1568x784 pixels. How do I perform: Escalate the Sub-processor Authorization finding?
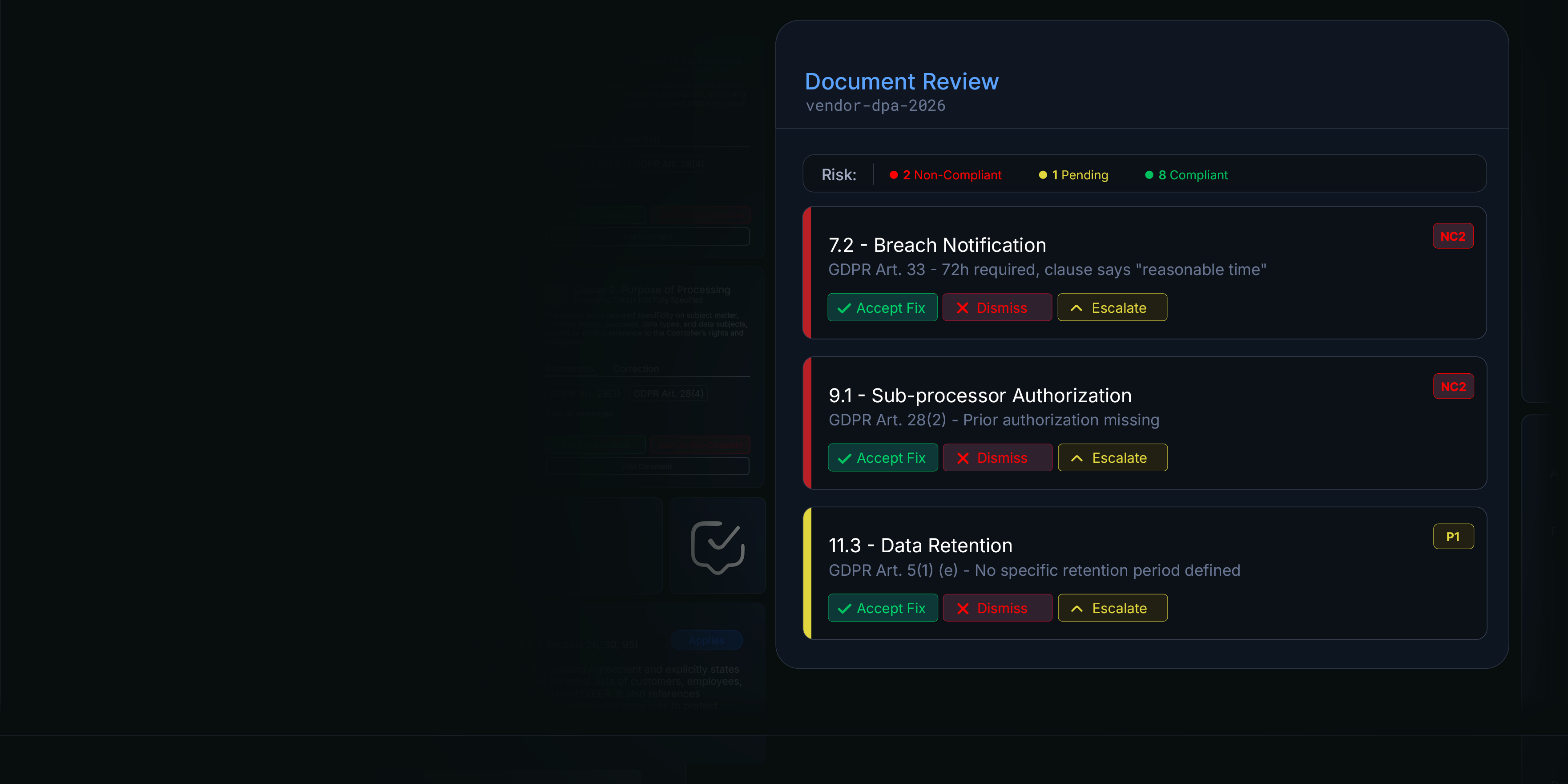[x=1112, y=458]
